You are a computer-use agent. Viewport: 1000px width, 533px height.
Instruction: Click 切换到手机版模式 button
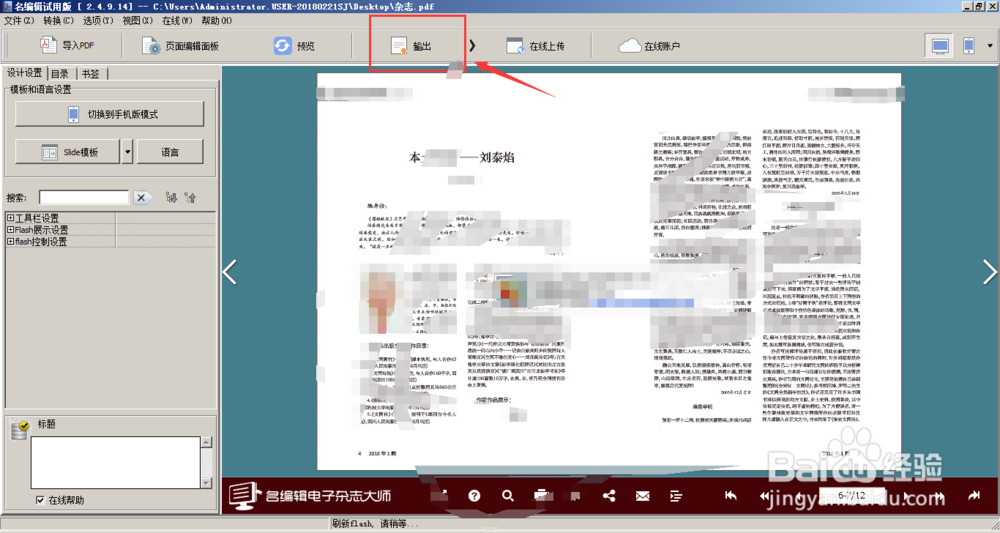click(110, 115)
